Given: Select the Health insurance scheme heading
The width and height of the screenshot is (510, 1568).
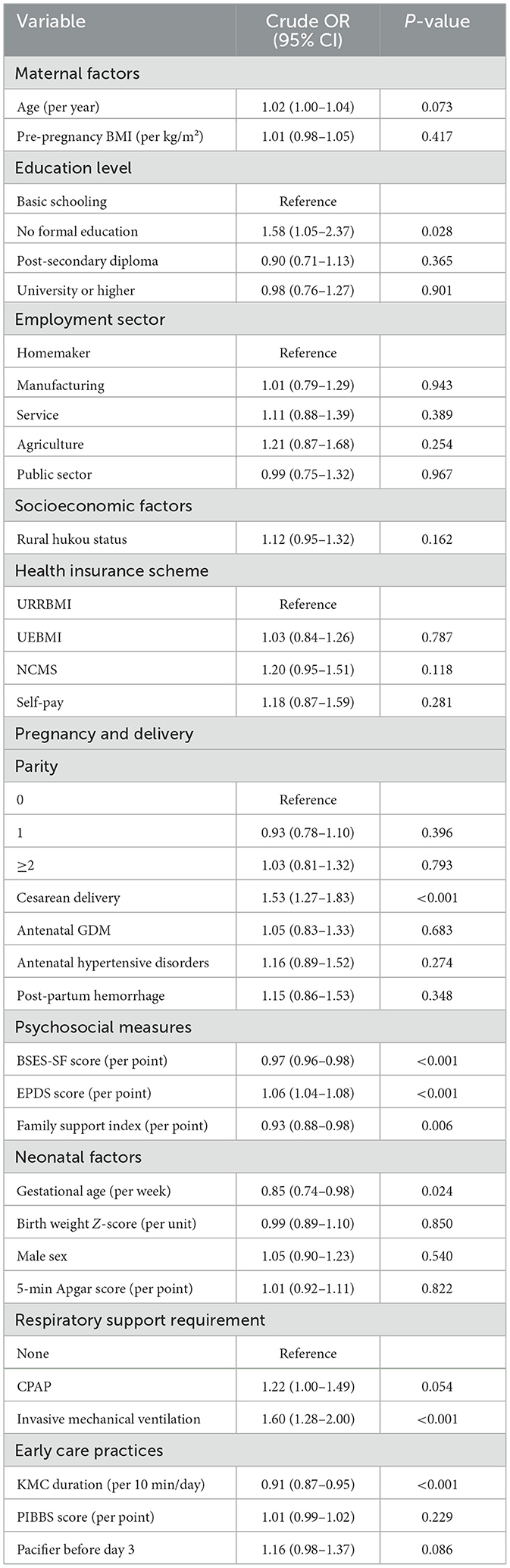Looking at the screenshot, I should (111, 571).
